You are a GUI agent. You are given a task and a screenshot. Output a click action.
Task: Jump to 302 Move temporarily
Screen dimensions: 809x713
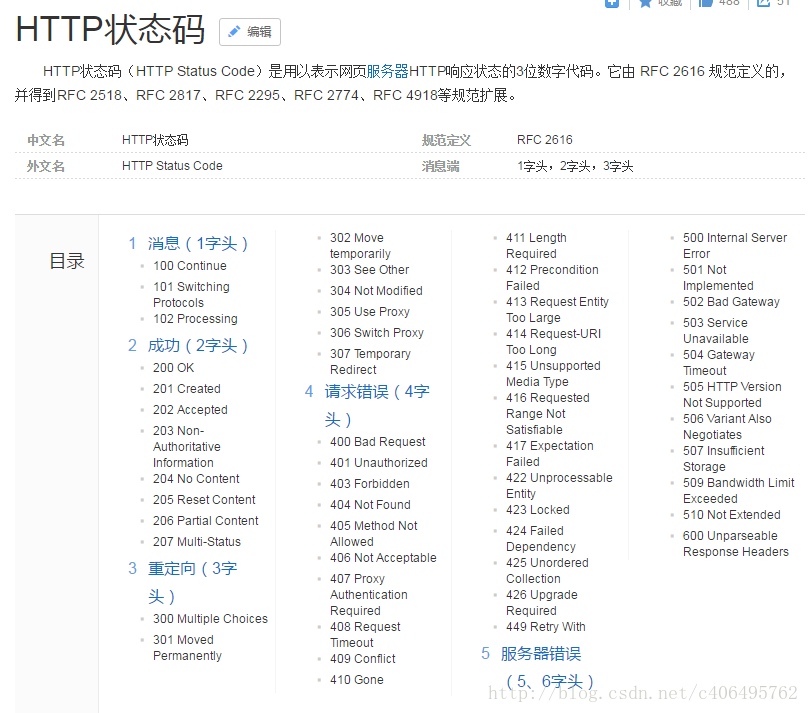point(361,246)
